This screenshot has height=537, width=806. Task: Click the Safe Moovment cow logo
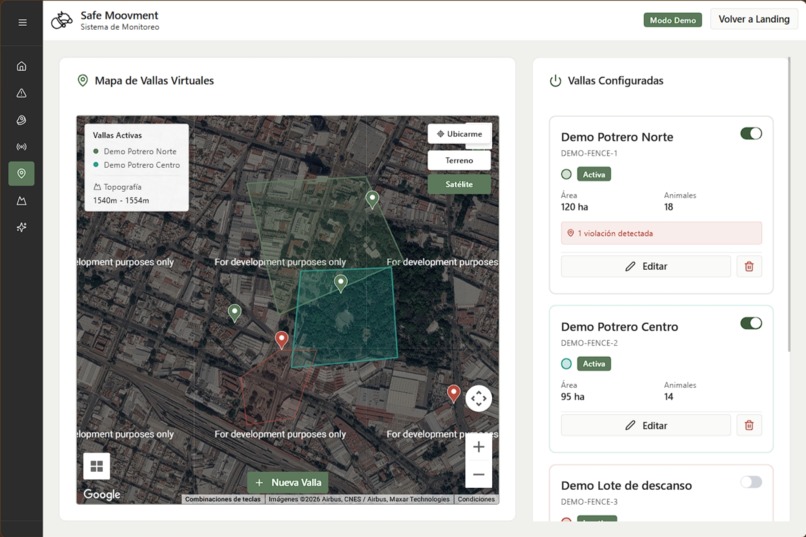click(x=62, y=21)
